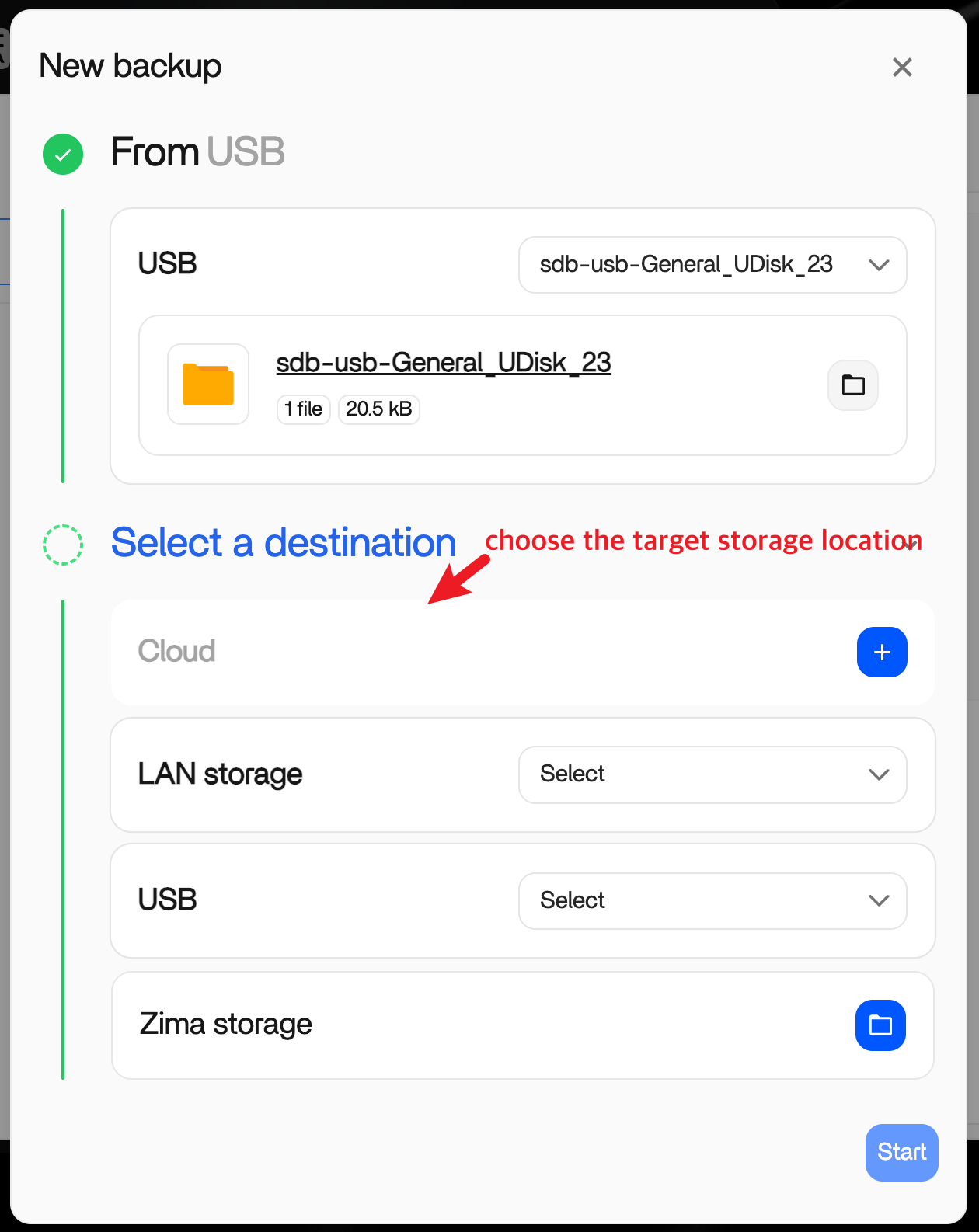
Task: Click the 1 file badge
Action: coord(303,409)
